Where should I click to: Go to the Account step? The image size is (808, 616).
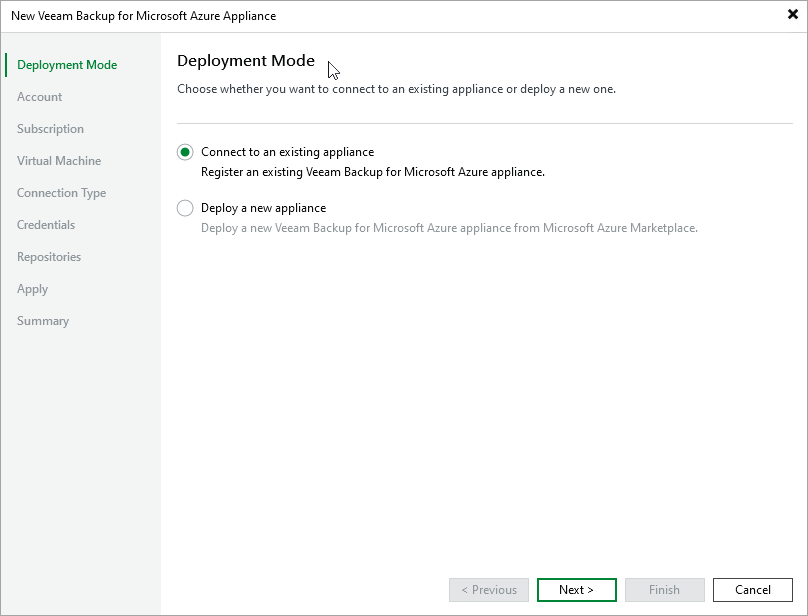pyautogui.click(x=39, y=97)
